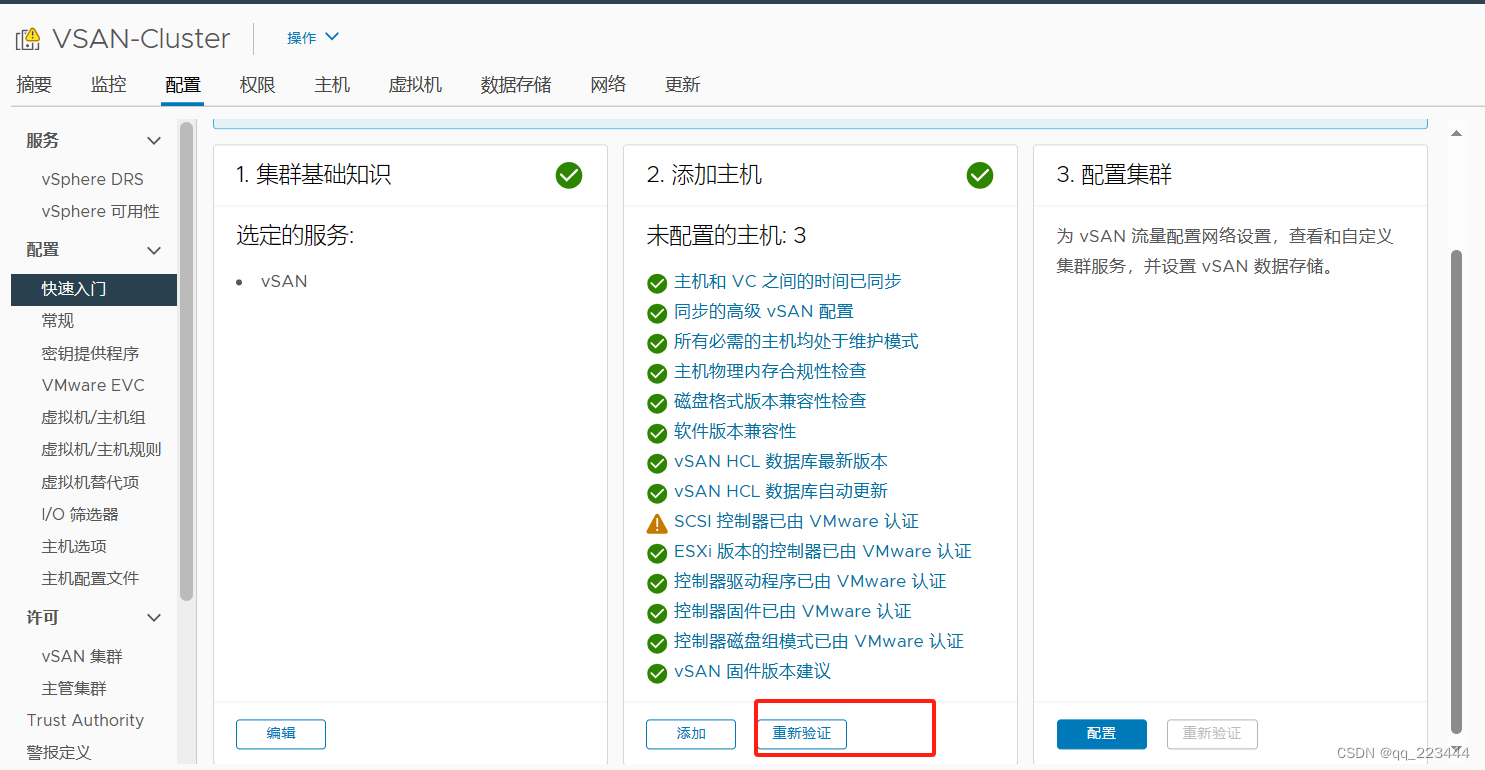Click the warning badge icon beside VSAN-Cluster title

click(x=30, y=36)
